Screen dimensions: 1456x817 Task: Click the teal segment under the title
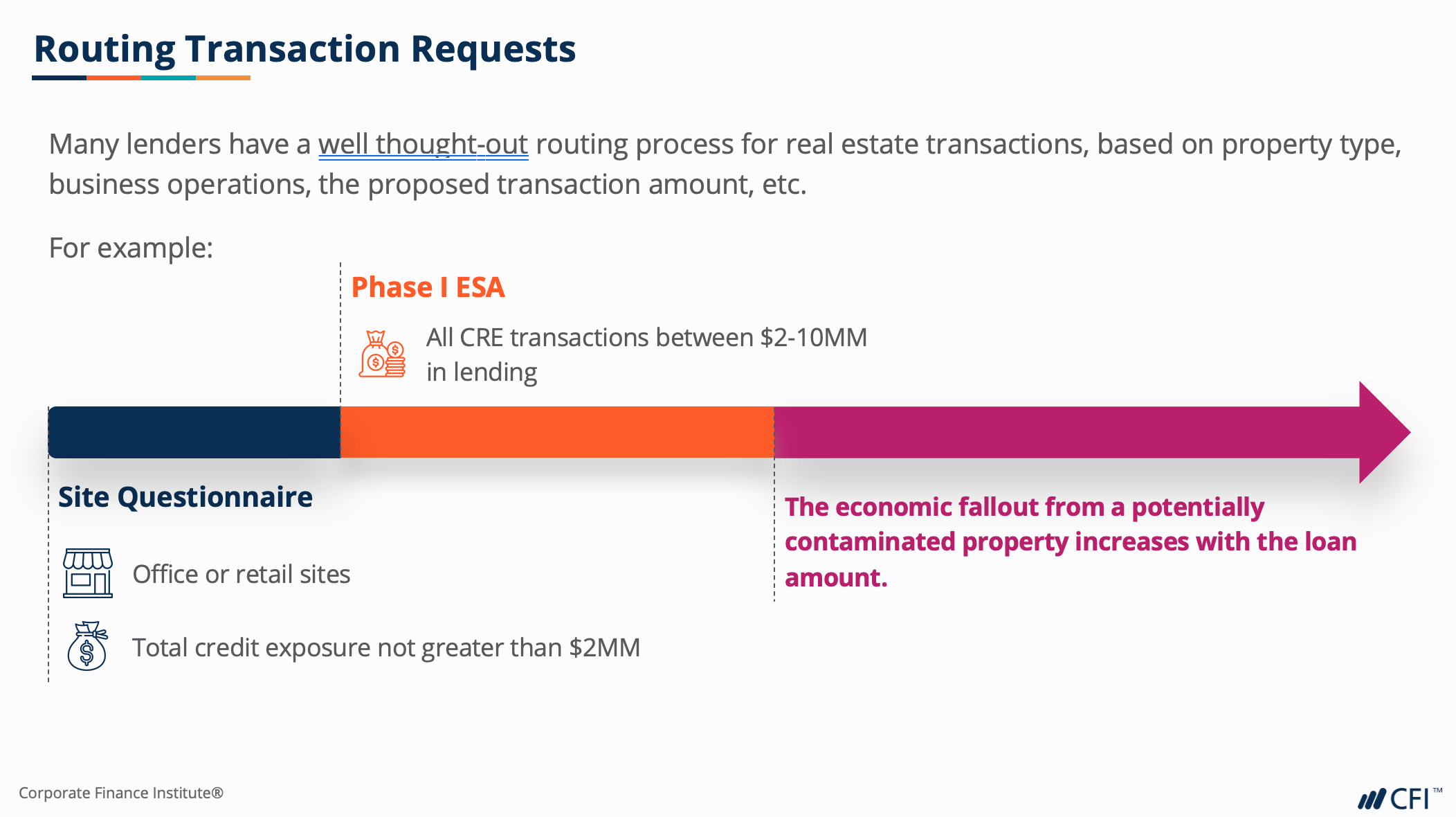click(168, 78)
